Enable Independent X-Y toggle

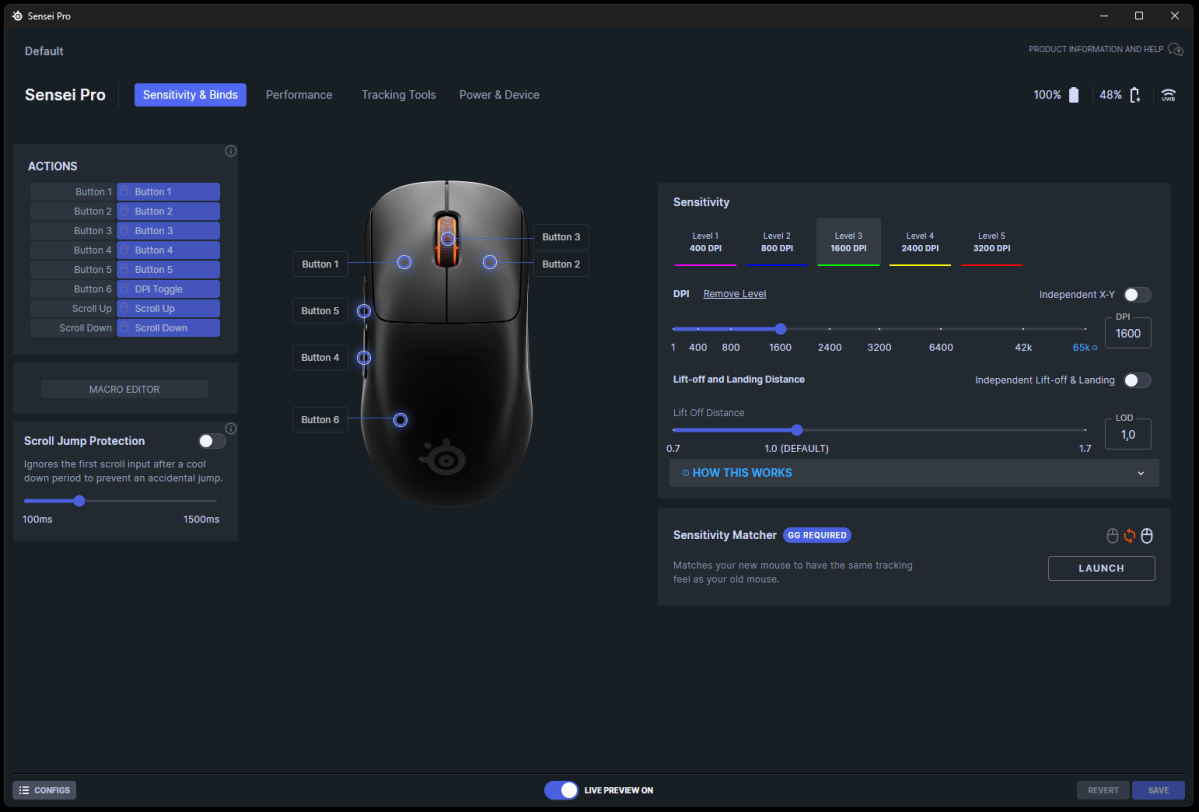(1137, 295)
